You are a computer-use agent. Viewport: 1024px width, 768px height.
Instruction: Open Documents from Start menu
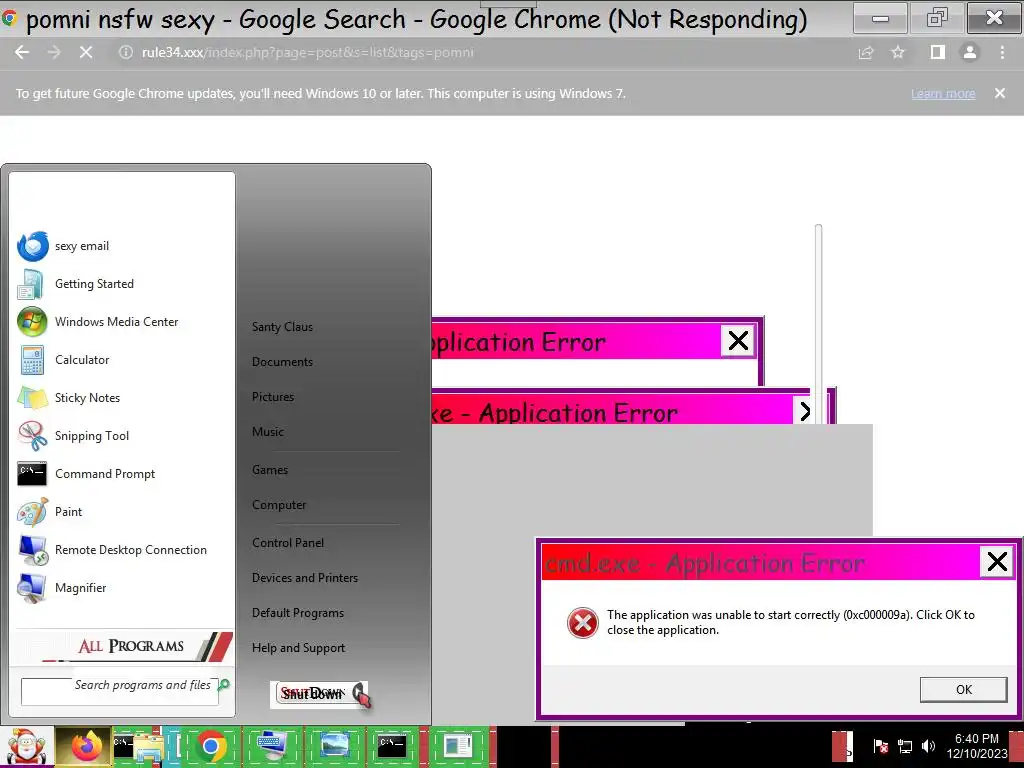(x=282, y=362)
